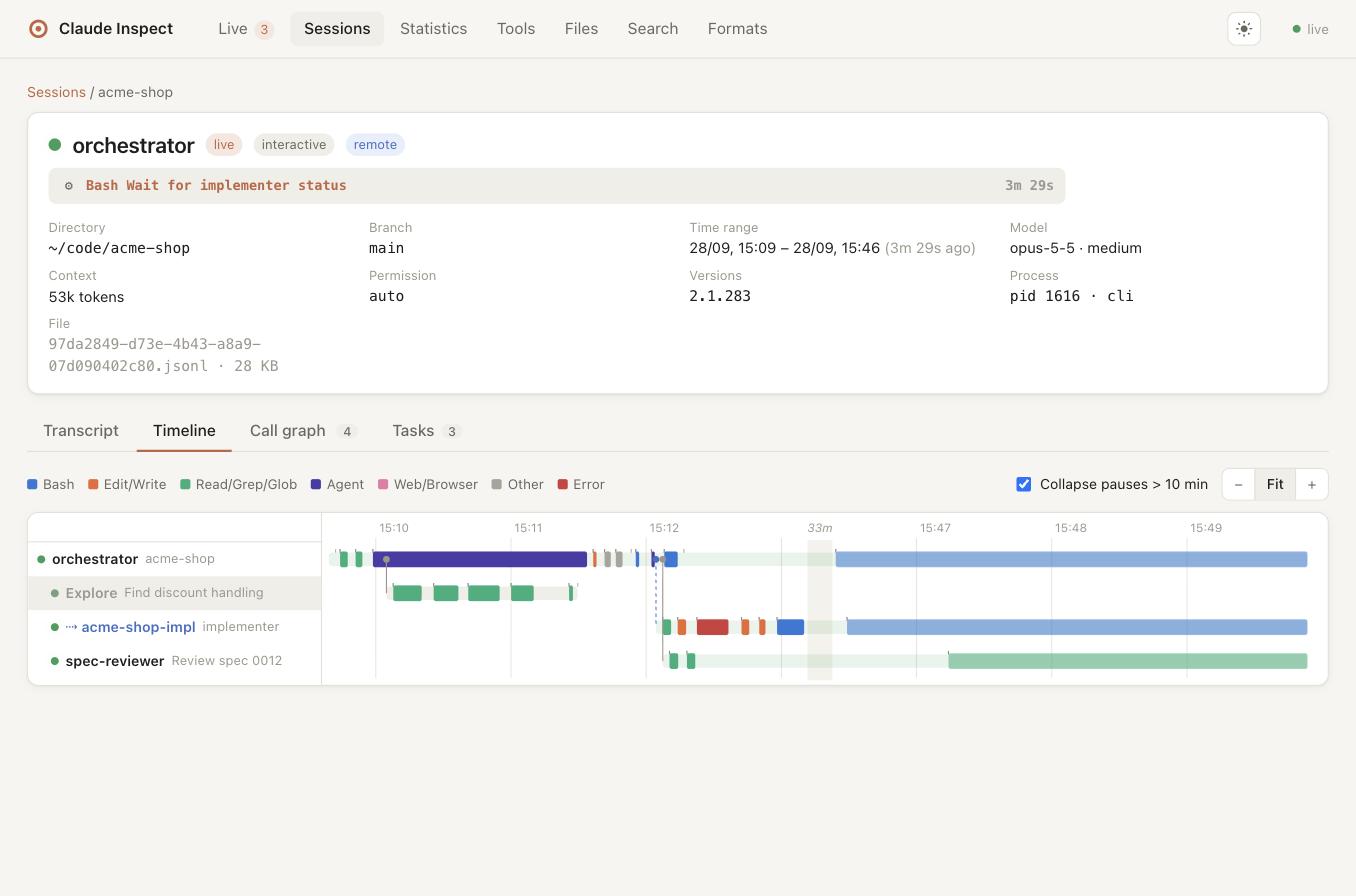Click the remote badge
This screenshot has width=1356, height=896.
375,145
